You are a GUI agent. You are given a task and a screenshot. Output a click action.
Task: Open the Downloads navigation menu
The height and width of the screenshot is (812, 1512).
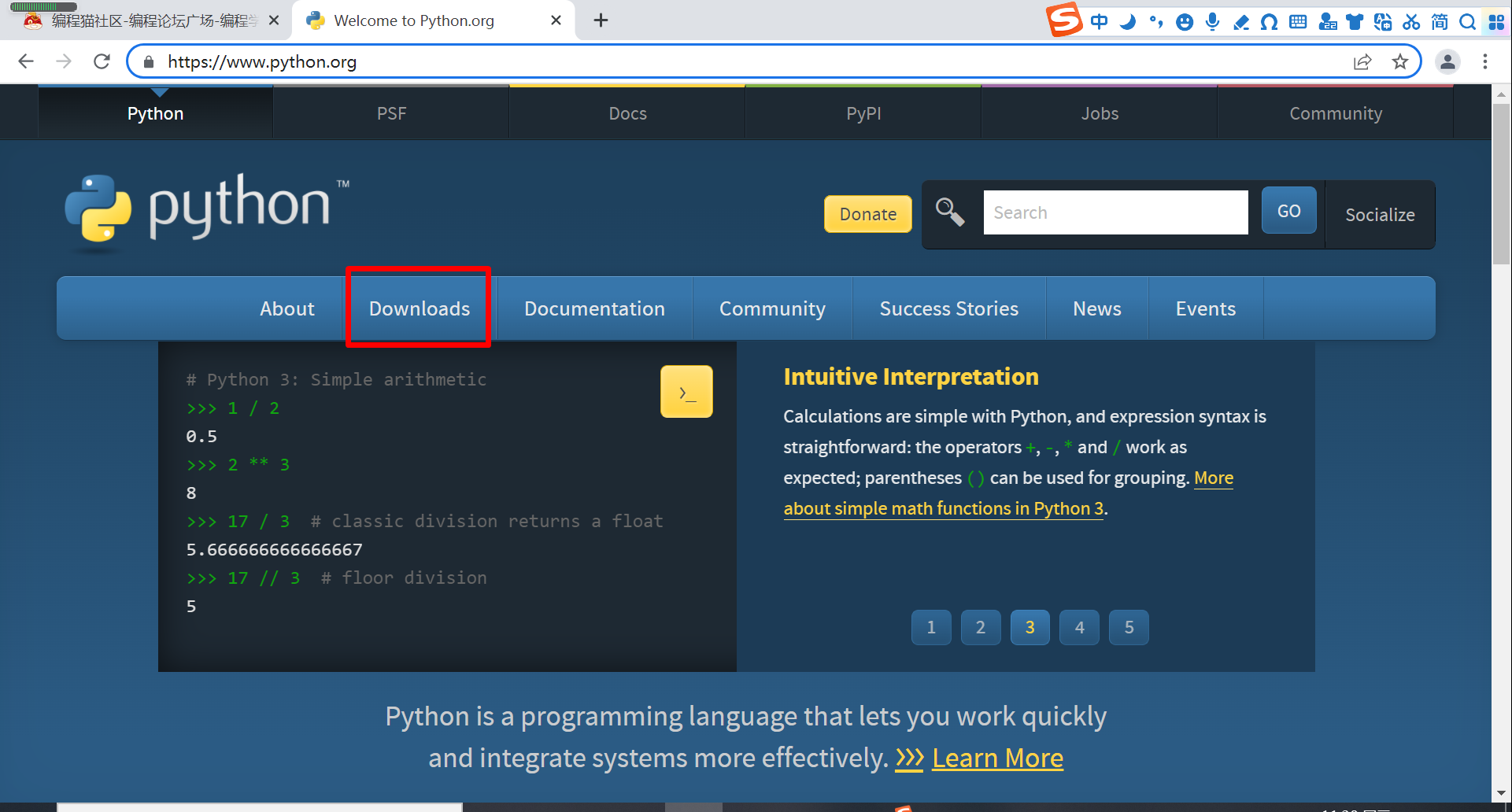click(420, 308)
